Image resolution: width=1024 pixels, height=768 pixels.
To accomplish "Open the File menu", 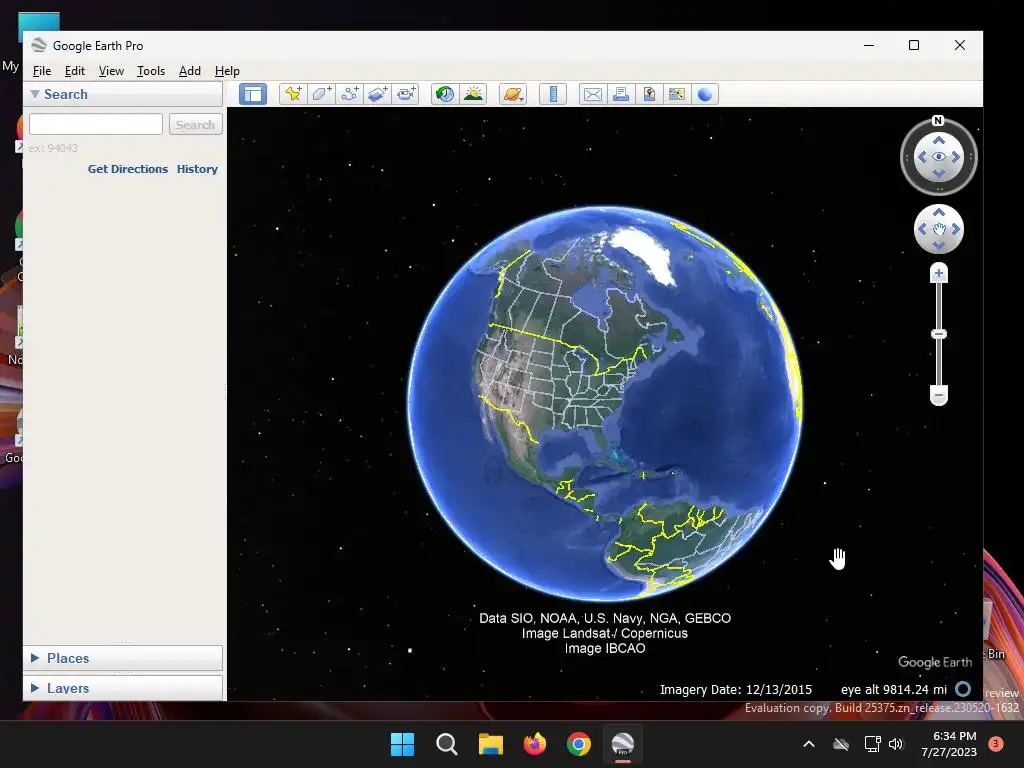I will click(42, 71).
